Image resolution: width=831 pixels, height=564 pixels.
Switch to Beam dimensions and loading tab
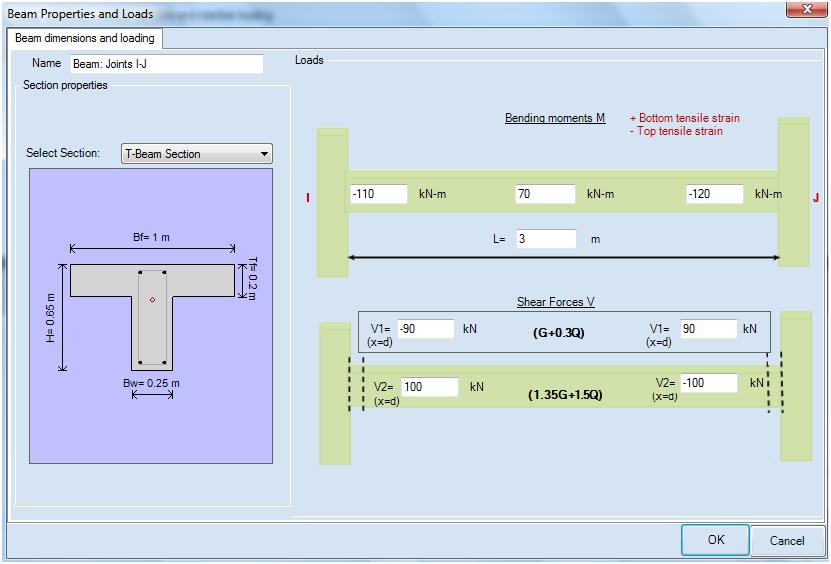(x=85, y=38)
